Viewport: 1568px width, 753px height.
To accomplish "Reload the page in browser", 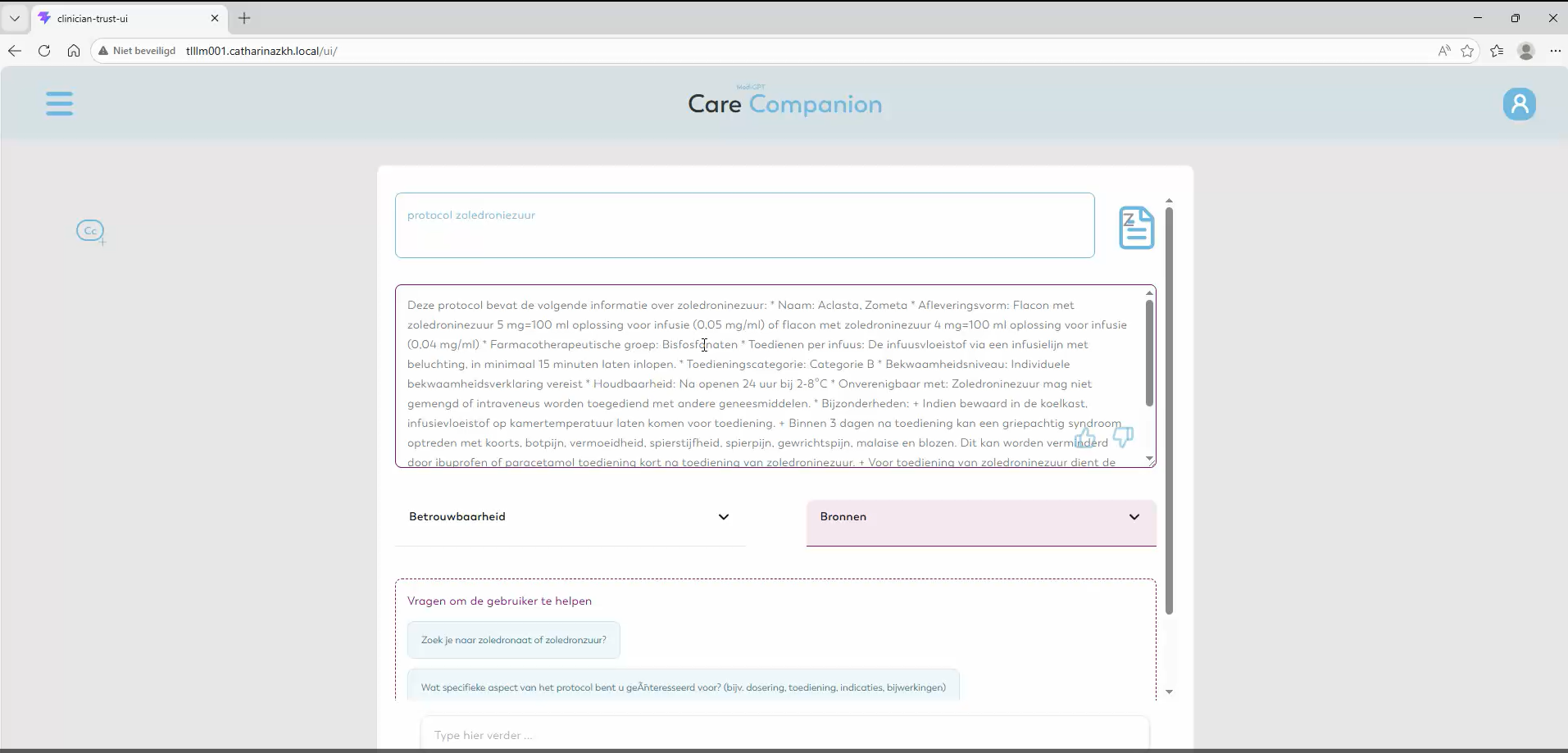I will [x=44, y=51].
